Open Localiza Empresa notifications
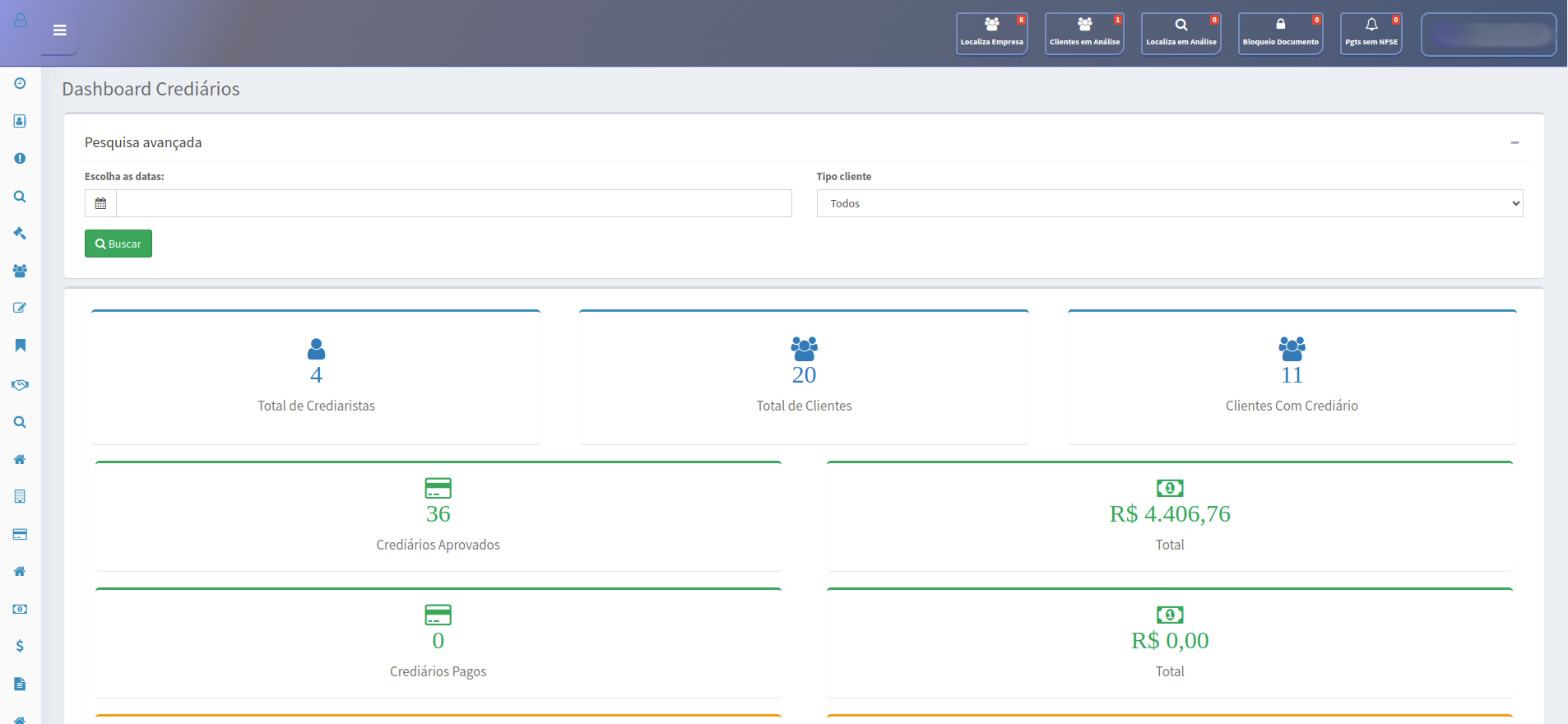1568x724 pixels. pyautogui.click(x=991, y=34)
